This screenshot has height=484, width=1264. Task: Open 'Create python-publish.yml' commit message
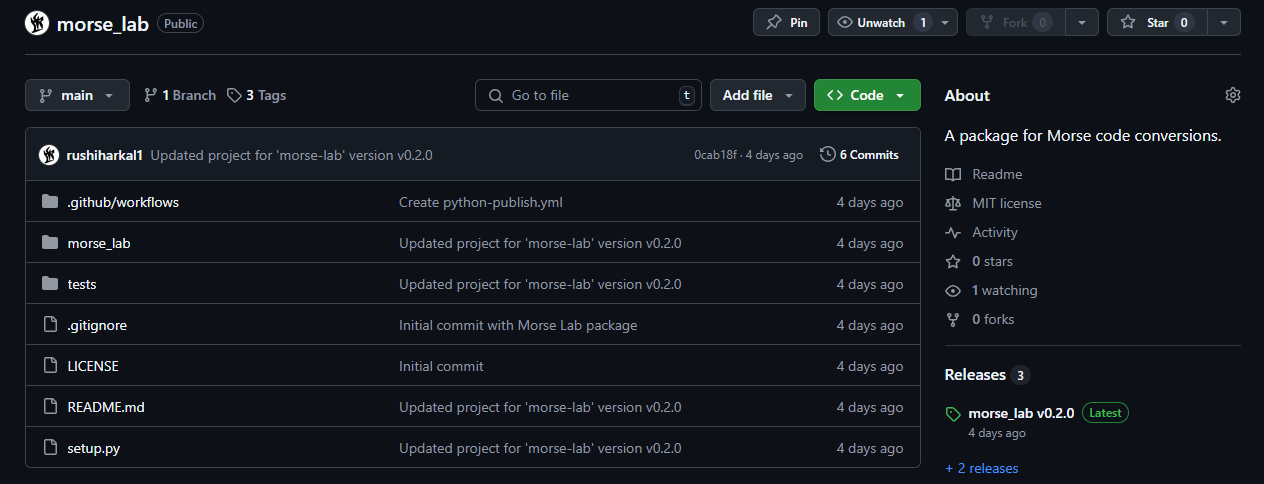(x=481, y=202)
